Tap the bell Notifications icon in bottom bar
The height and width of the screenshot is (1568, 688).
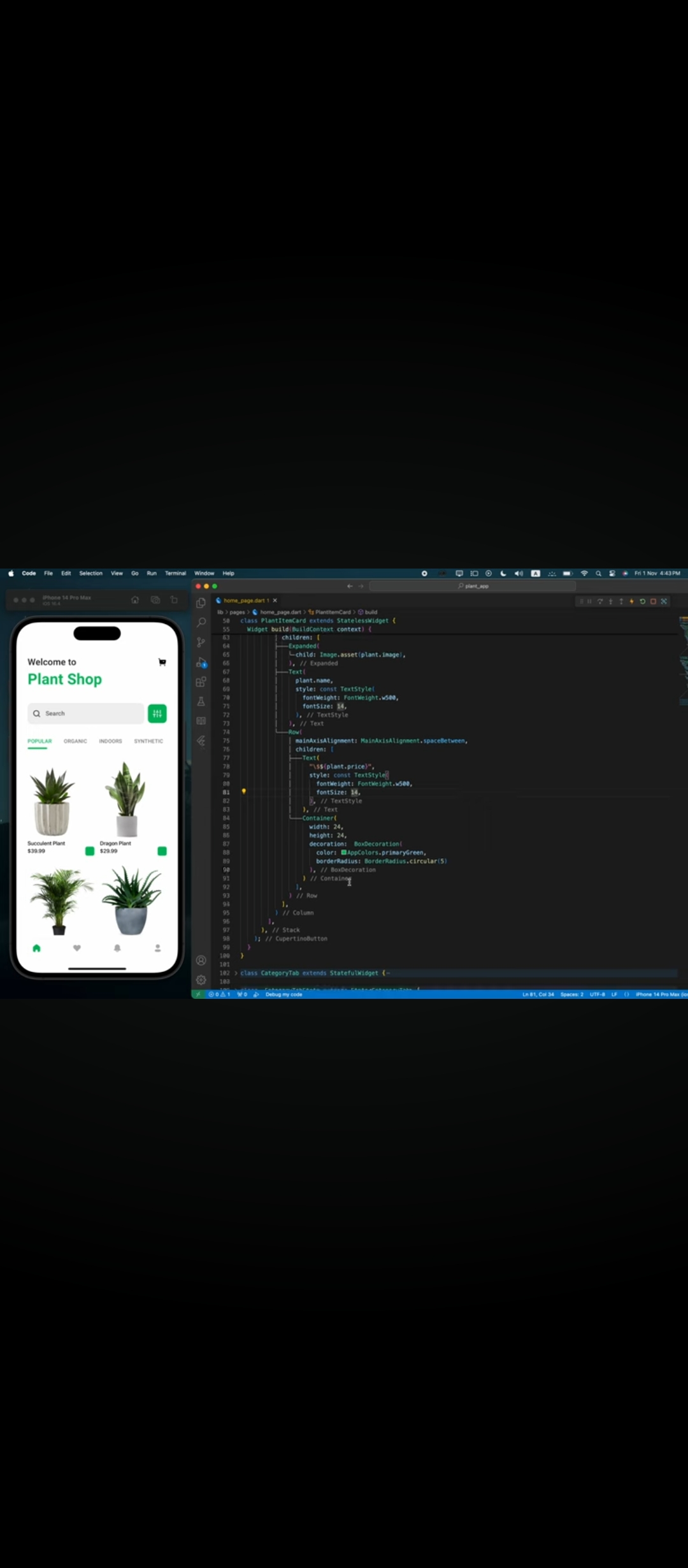117,948
